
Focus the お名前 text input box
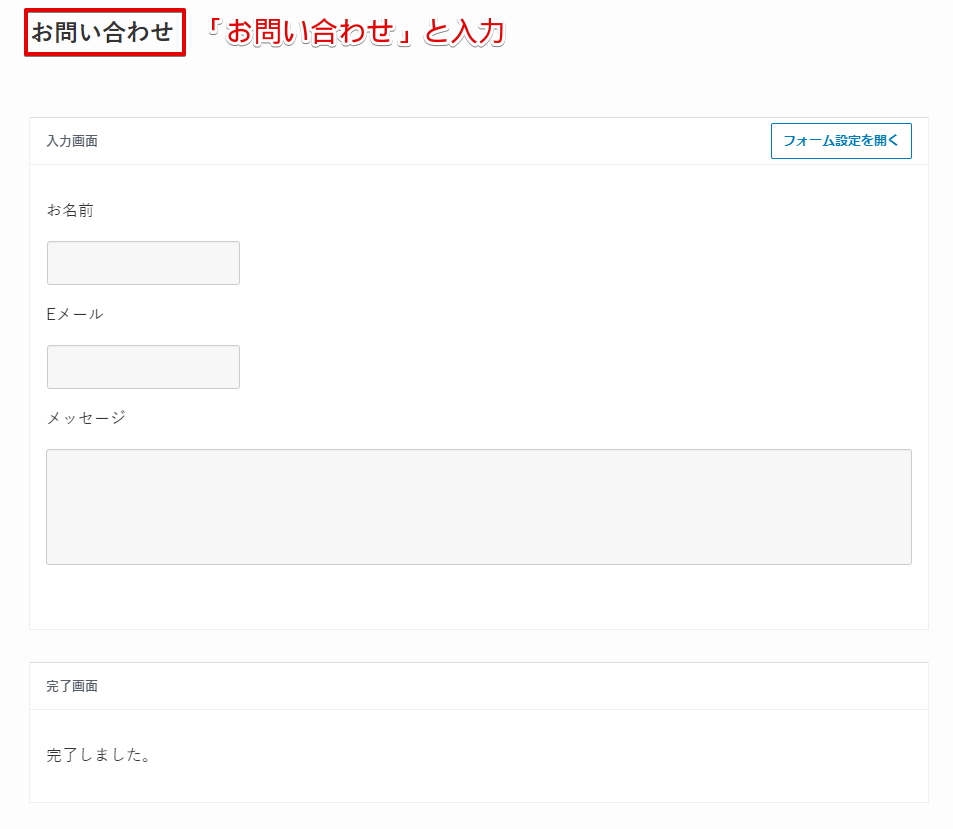[143, 263]
